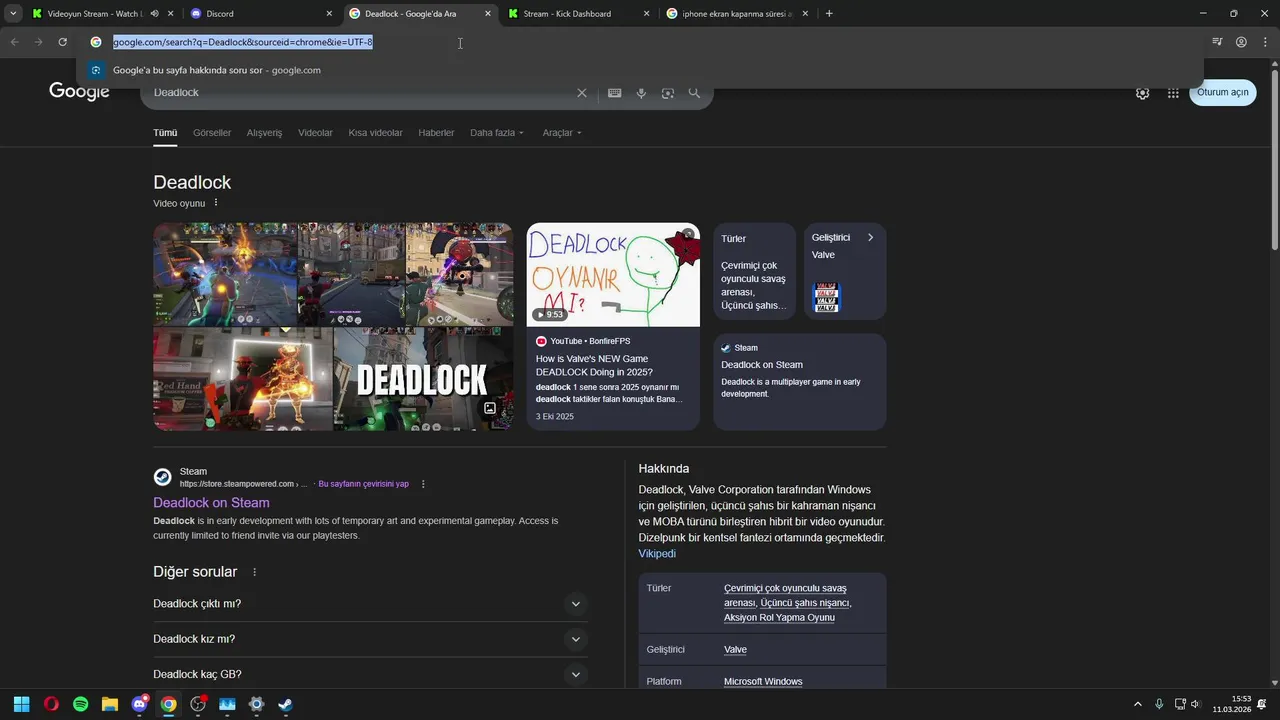Click the Oturum açın sign-in button

pos(1222,92)
